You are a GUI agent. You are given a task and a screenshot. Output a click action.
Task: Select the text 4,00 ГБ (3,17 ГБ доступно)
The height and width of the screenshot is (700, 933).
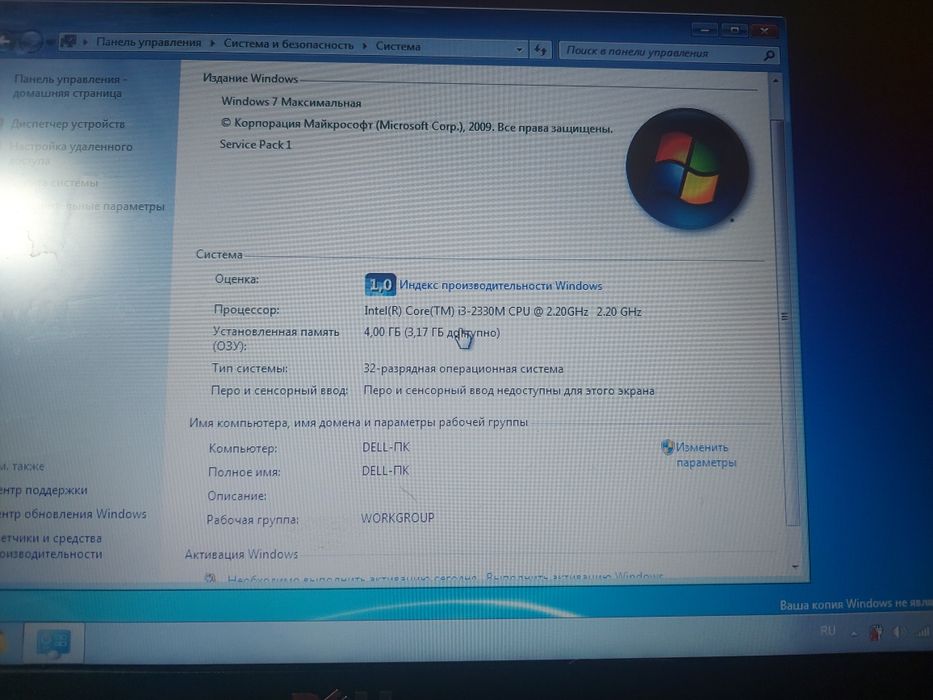point(431,332)
